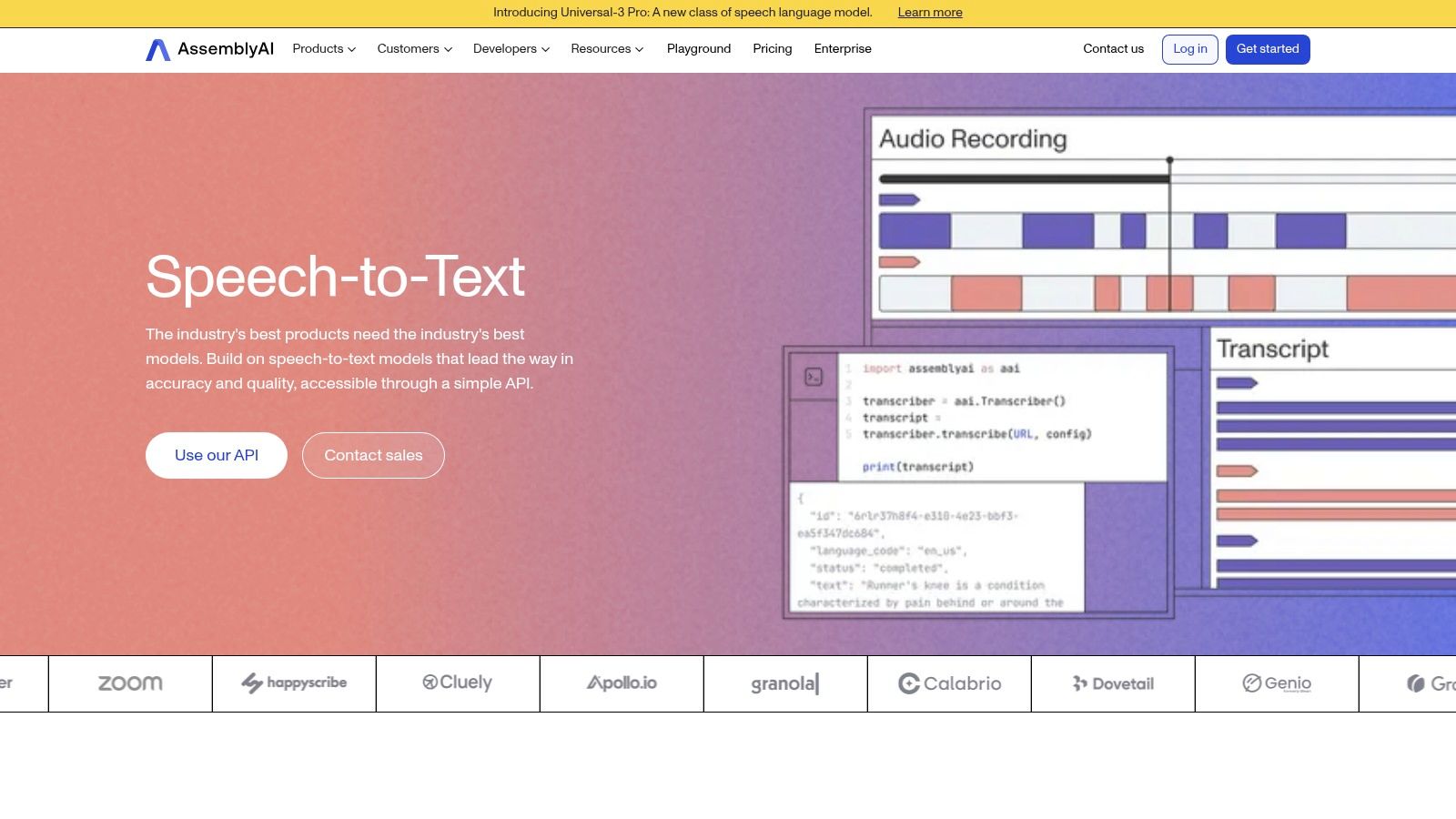Screen dimensions: 1456x819
Task: Follow the Learn more banner link
Action: pos(930,13)
